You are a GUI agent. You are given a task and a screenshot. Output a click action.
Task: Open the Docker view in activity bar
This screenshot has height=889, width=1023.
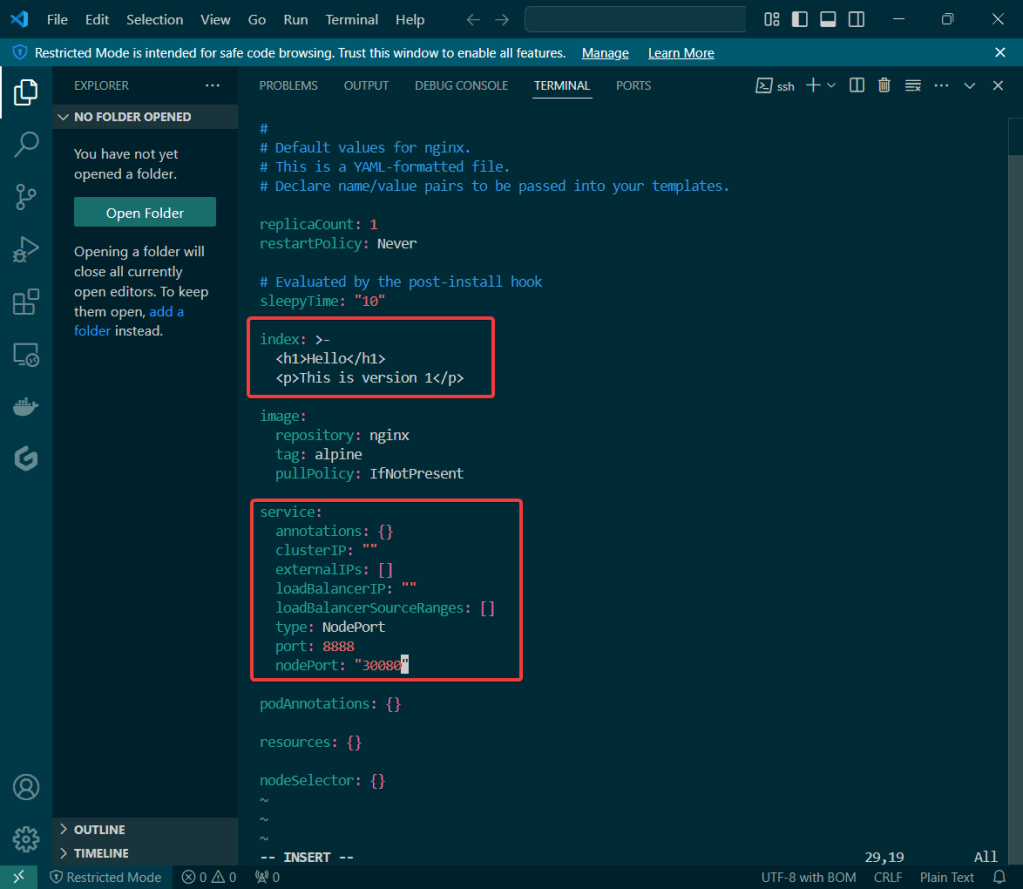[26, 406]
